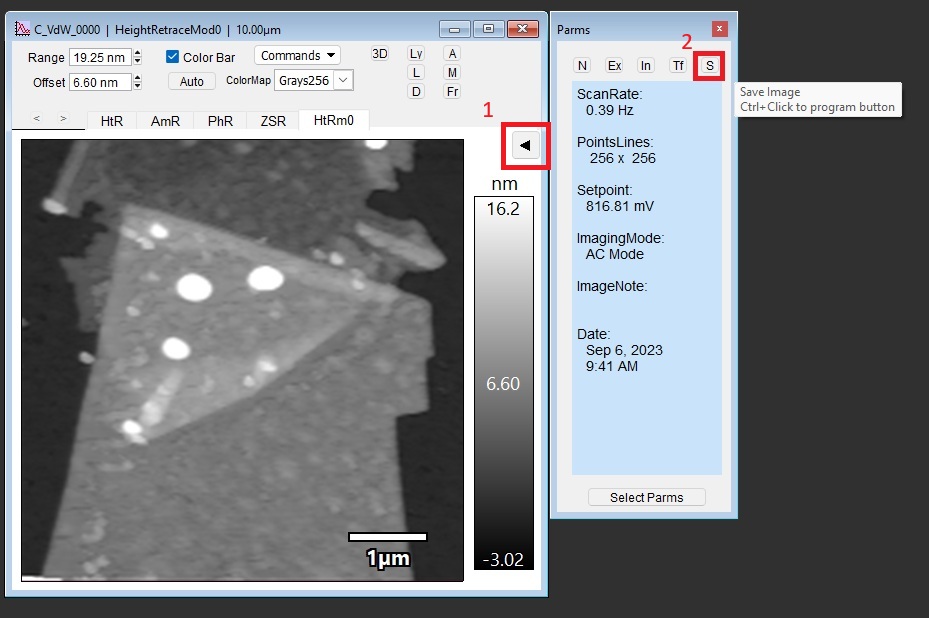
Task: Click the black left-arrow panel button
Action: pyautogui.click(x=526, y=146)
